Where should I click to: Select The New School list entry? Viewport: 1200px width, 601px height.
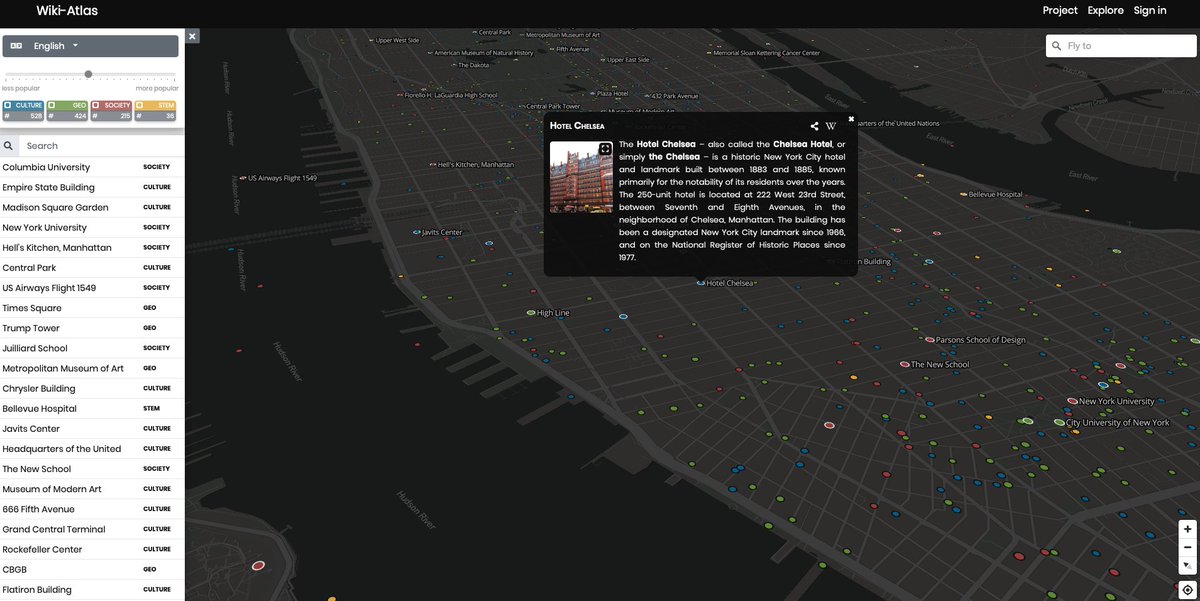[92, 469]
